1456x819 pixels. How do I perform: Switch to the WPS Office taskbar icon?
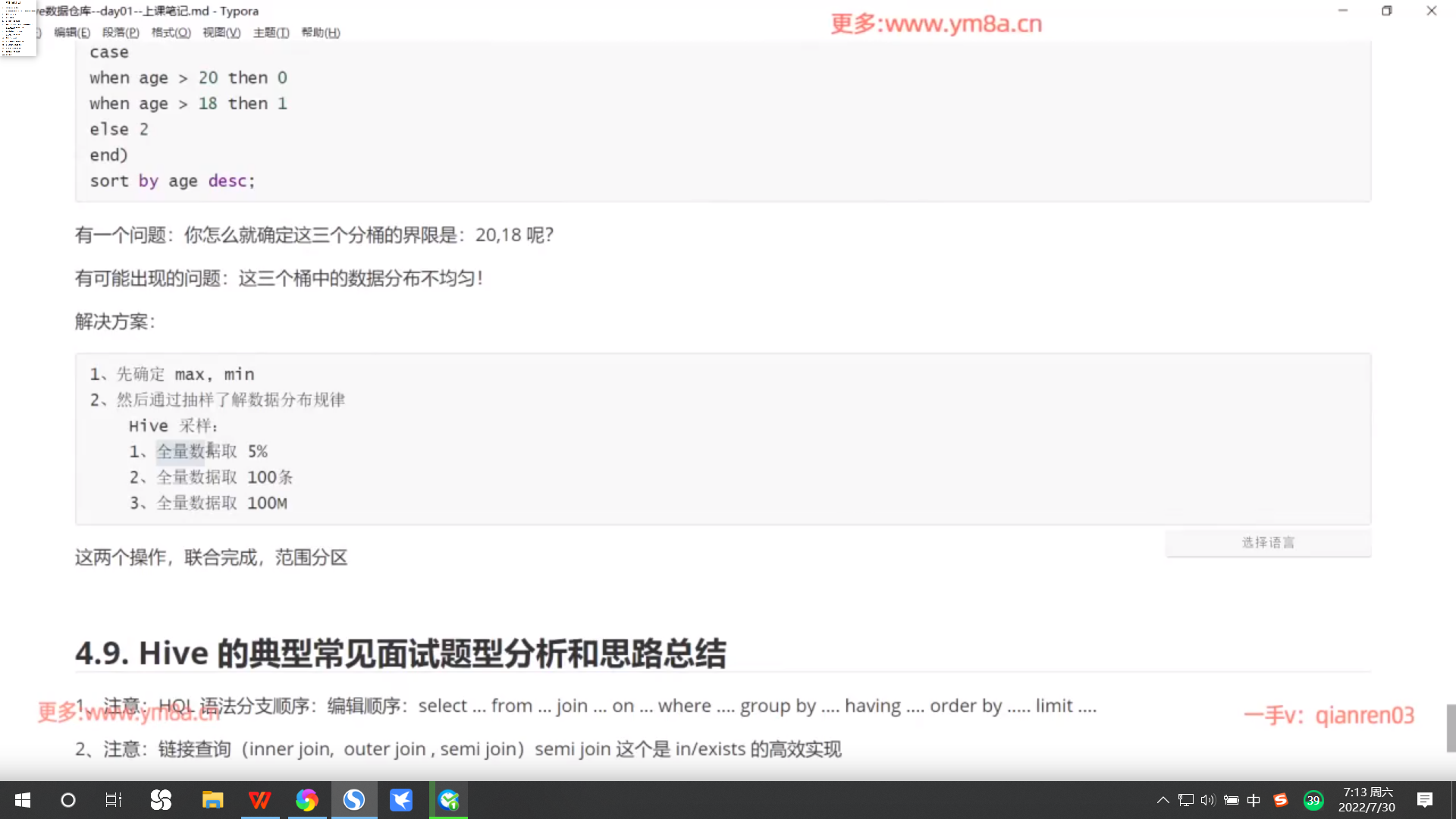click(259, 800)
